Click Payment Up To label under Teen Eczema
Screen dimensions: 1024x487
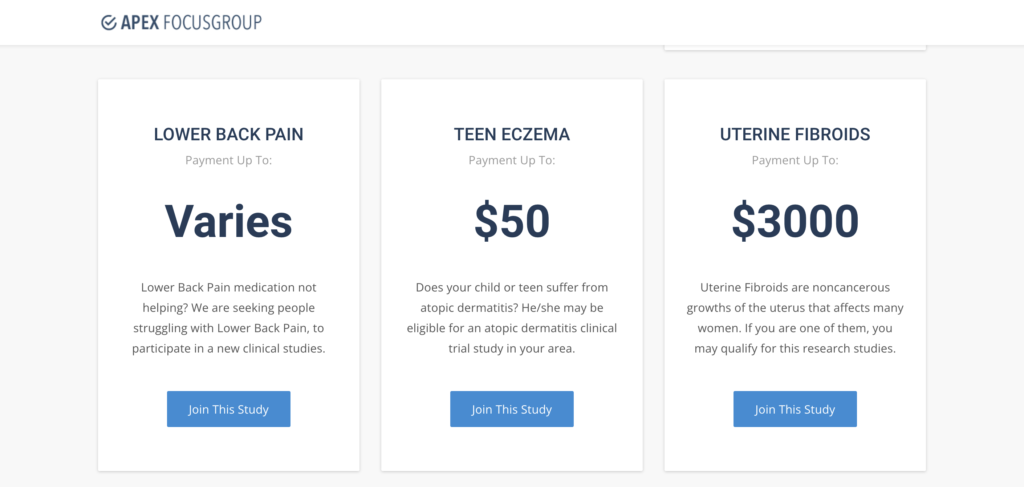[512, 160]
